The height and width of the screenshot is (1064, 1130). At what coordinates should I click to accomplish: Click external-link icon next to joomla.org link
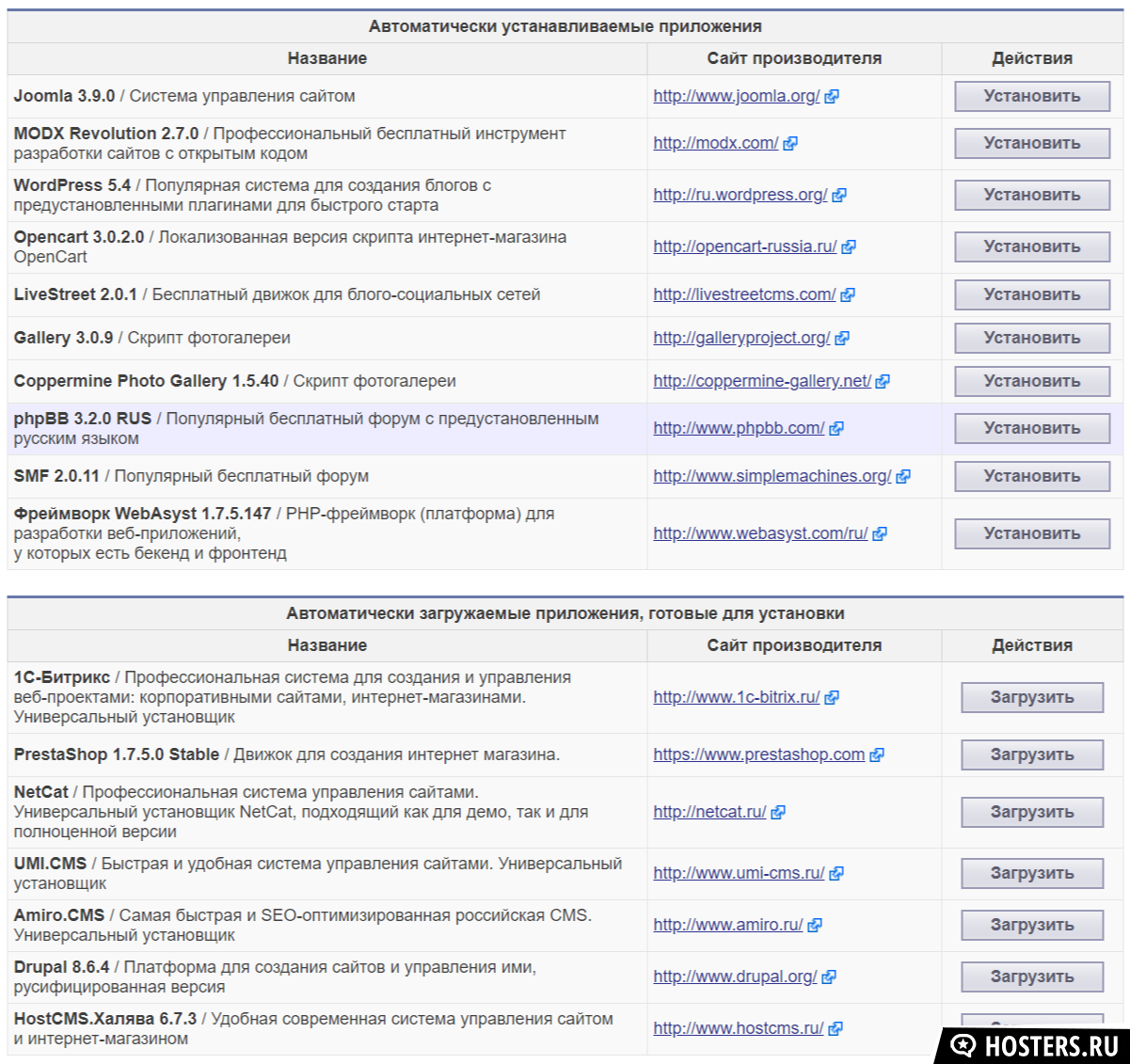(832, 97)
